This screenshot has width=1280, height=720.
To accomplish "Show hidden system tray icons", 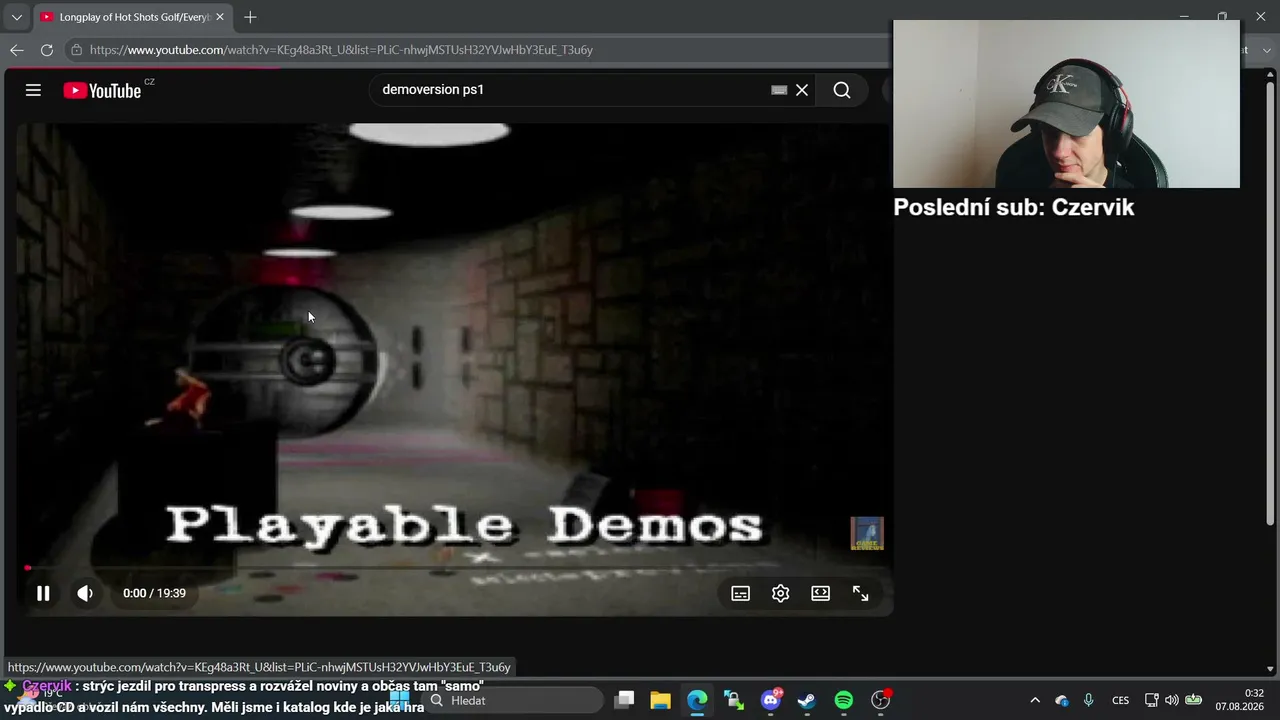I will 1035,700.
